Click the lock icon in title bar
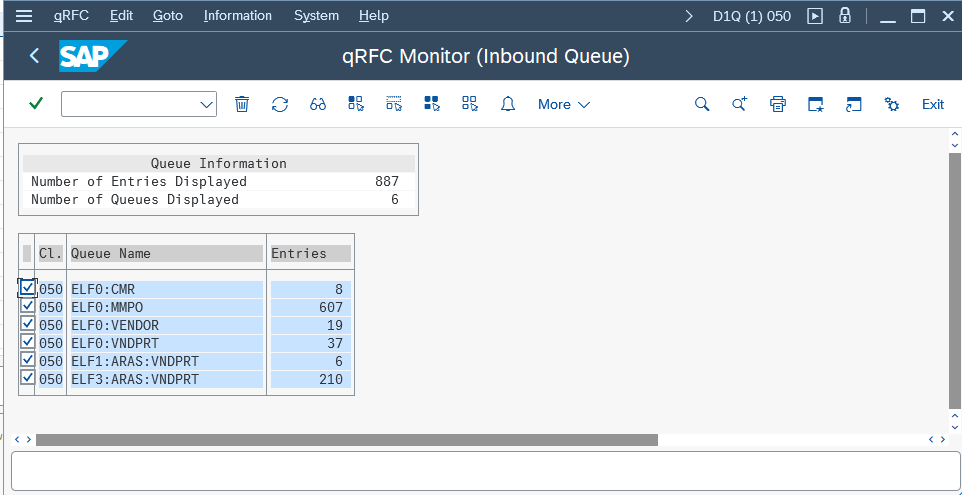 pyautogui.click(x=845, y=16)
